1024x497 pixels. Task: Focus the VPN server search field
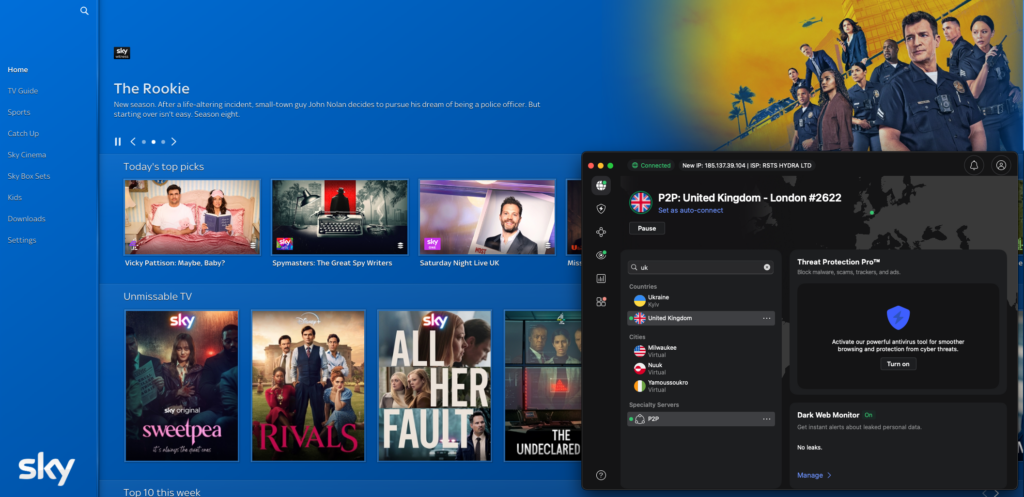[x=699, y=267]
